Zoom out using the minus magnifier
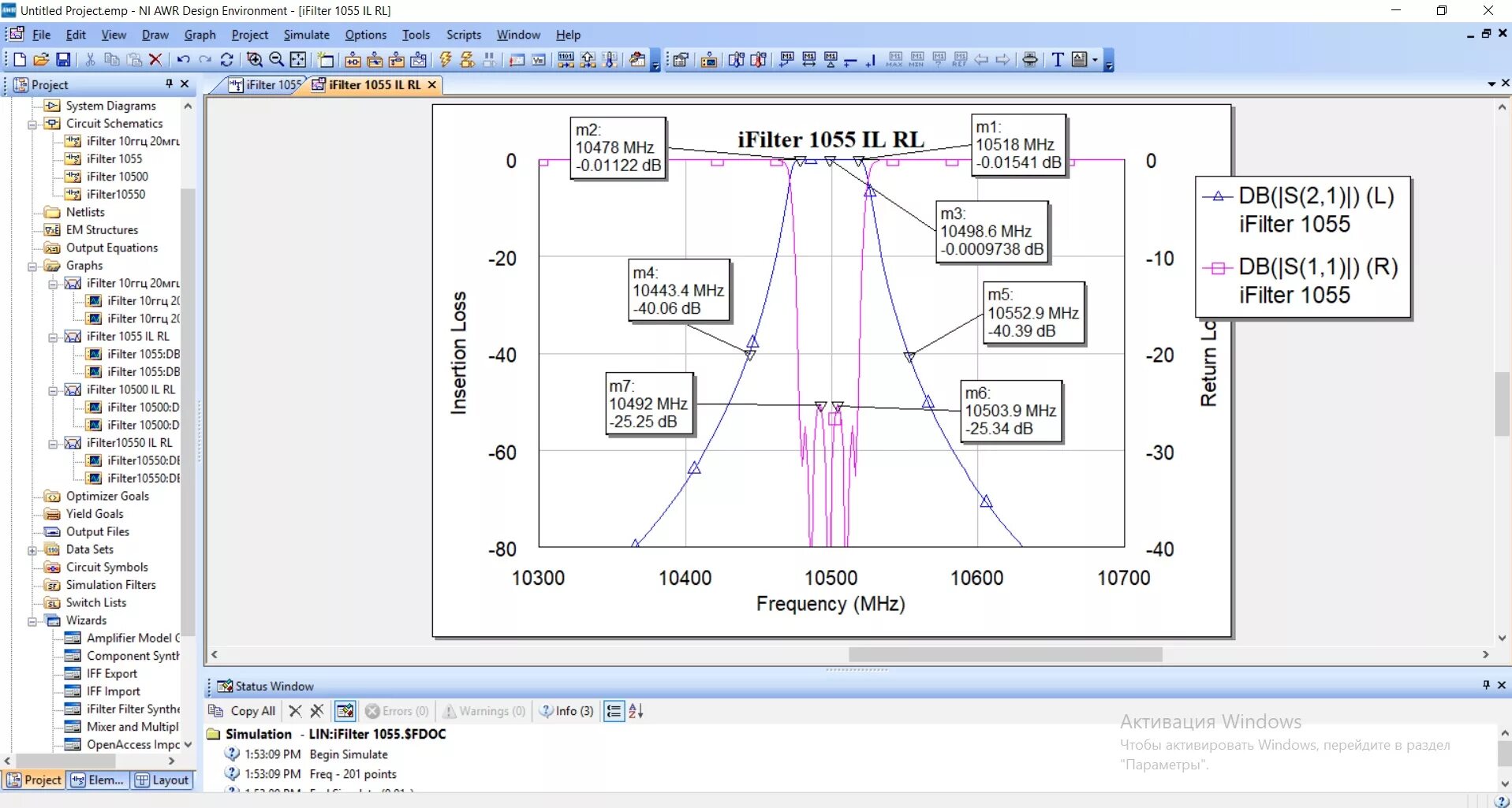 pyautogui.click(x=276, y=60)
